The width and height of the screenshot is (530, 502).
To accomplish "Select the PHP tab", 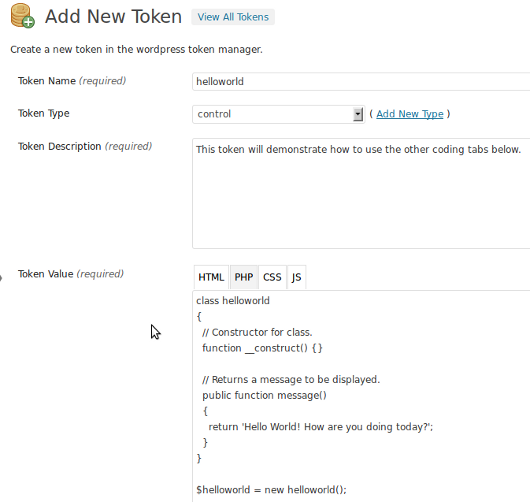I will (x=244, y=277).
